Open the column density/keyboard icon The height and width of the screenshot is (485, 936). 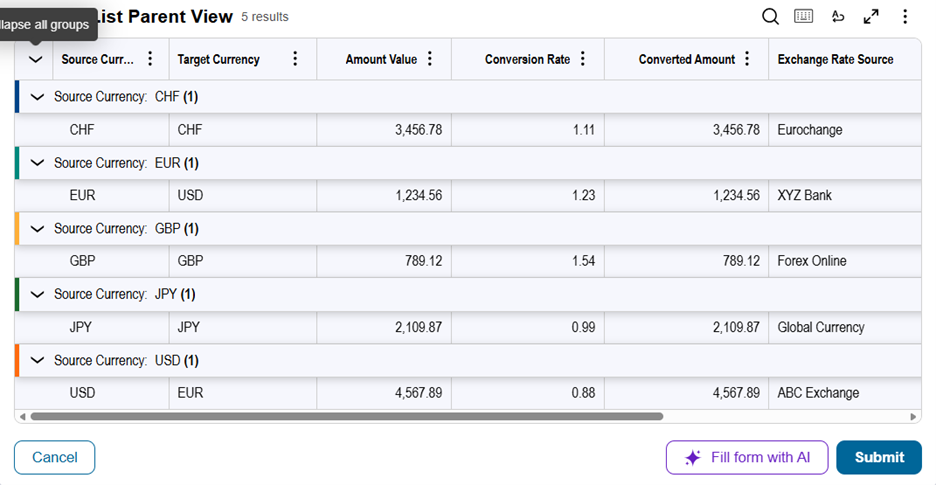pyautogui.click(x=804, y=16)
